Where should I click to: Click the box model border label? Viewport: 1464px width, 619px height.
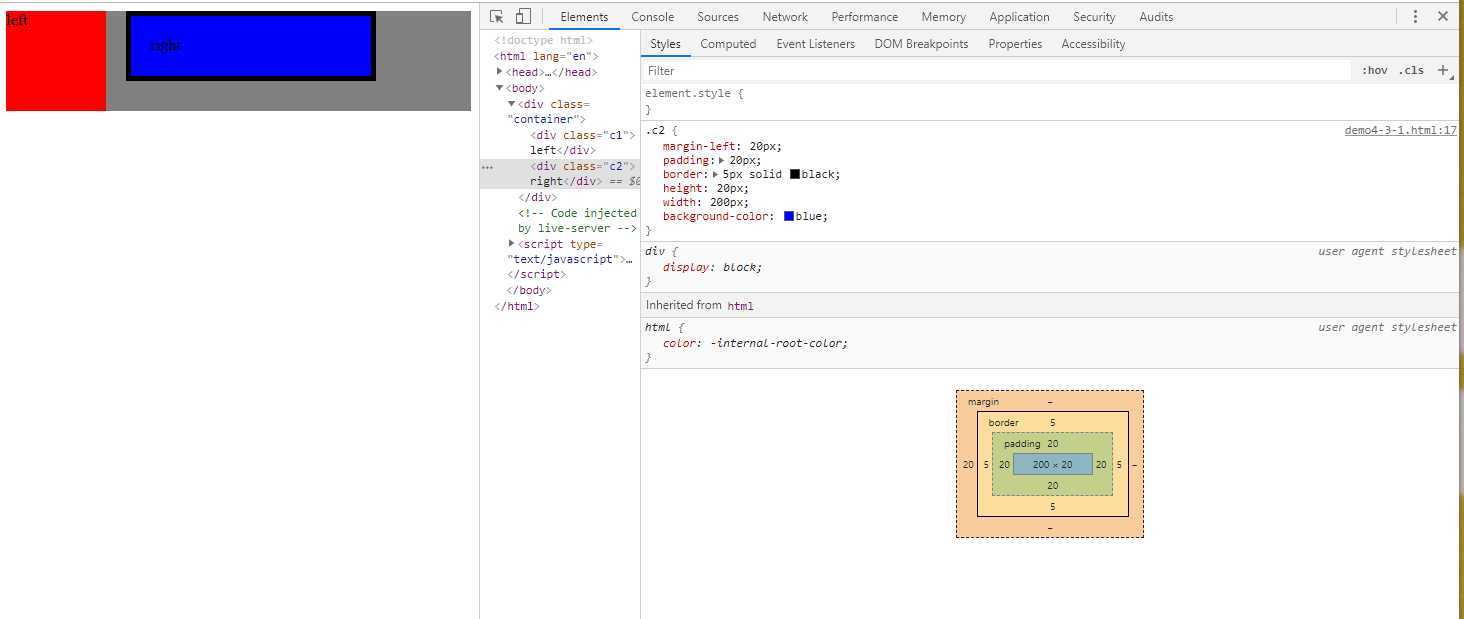[x=1003, y=423]
